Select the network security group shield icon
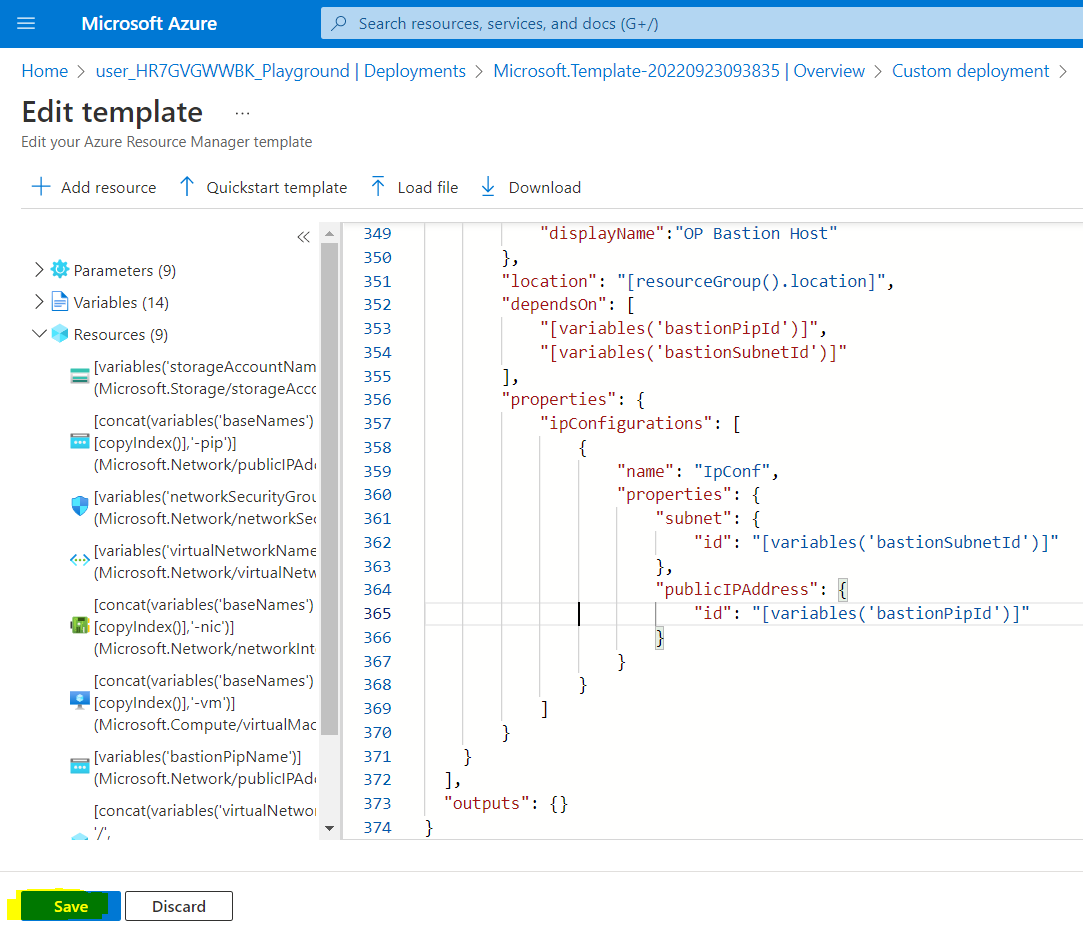The width and height of the screenshot is (1083, 933). pyautogui.click(x=80, y=506)
